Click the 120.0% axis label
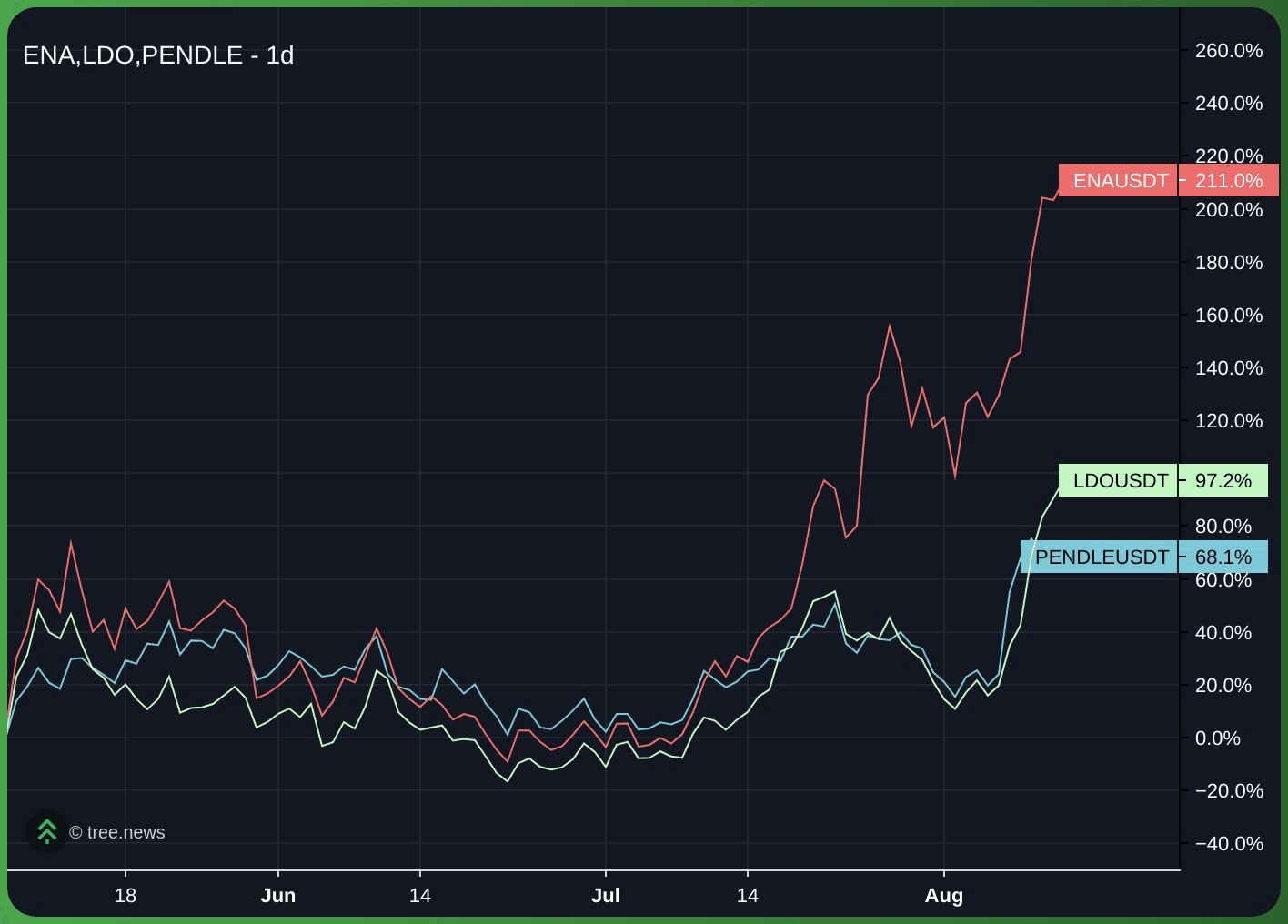Viewport: 1288px width, 924px height. coord(1228,421)
